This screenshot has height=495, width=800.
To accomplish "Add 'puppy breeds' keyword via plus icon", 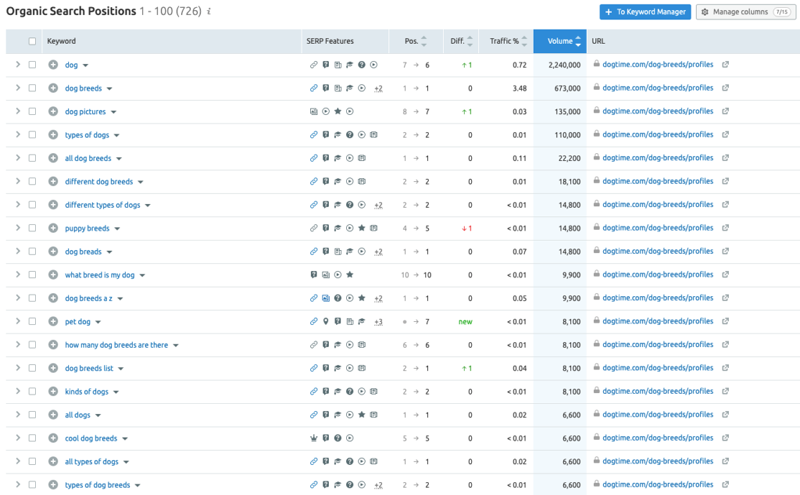I will click(53, 228).
